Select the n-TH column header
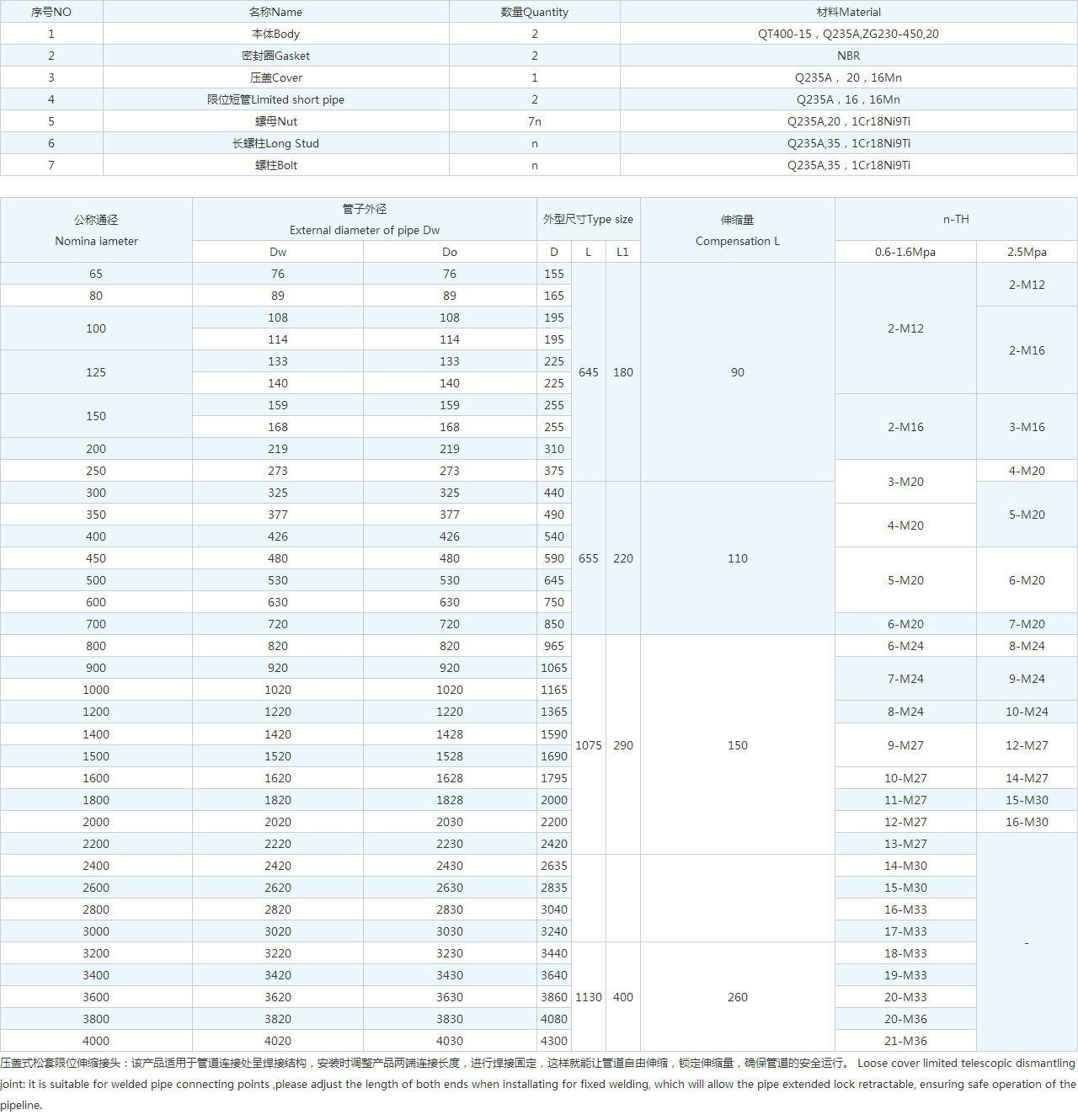This screenshot has height=1120, width=1078. coord(956,219)
